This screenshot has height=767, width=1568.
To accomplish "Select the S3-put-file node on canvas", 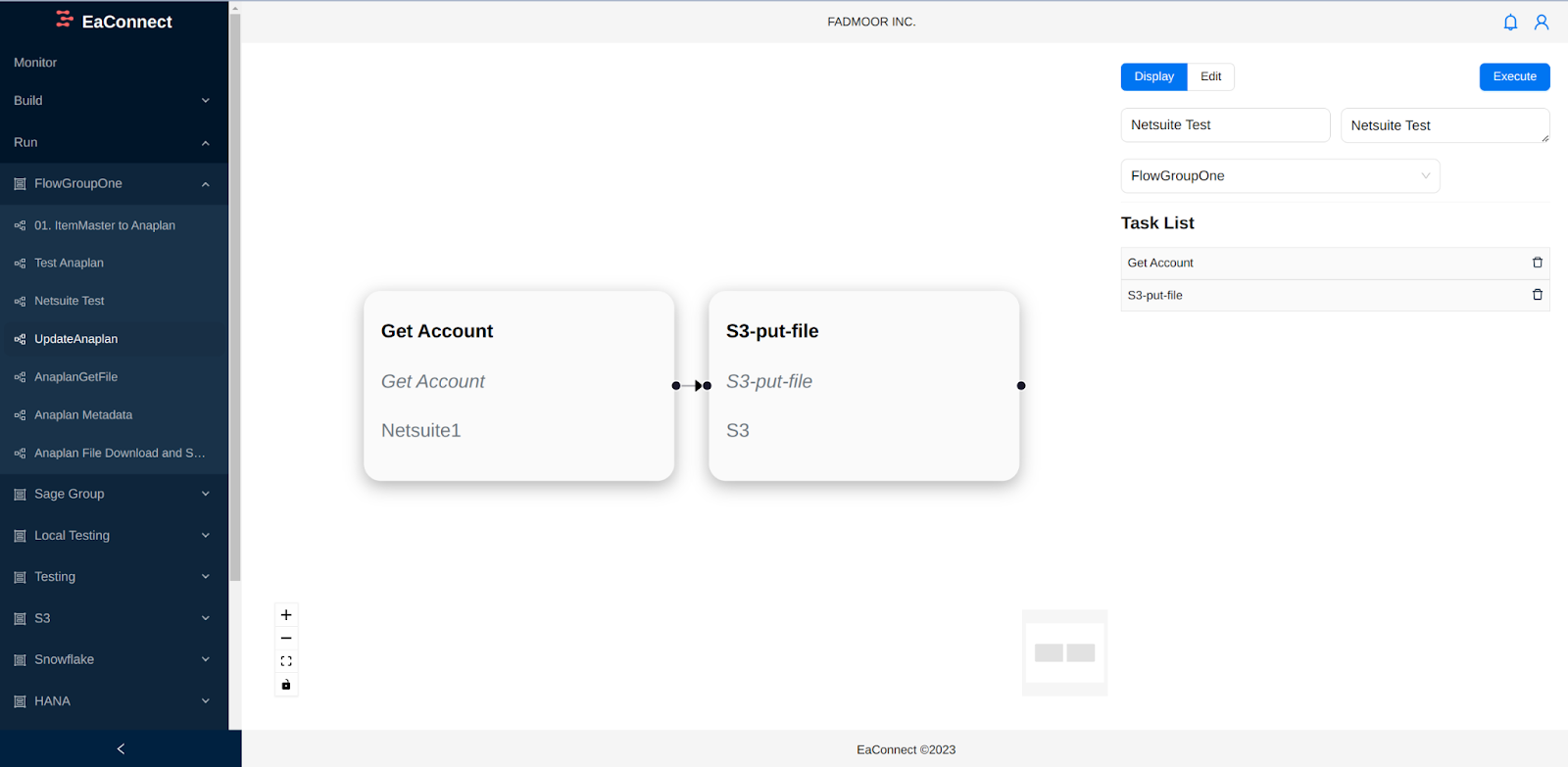I will [x=863, y=386].
